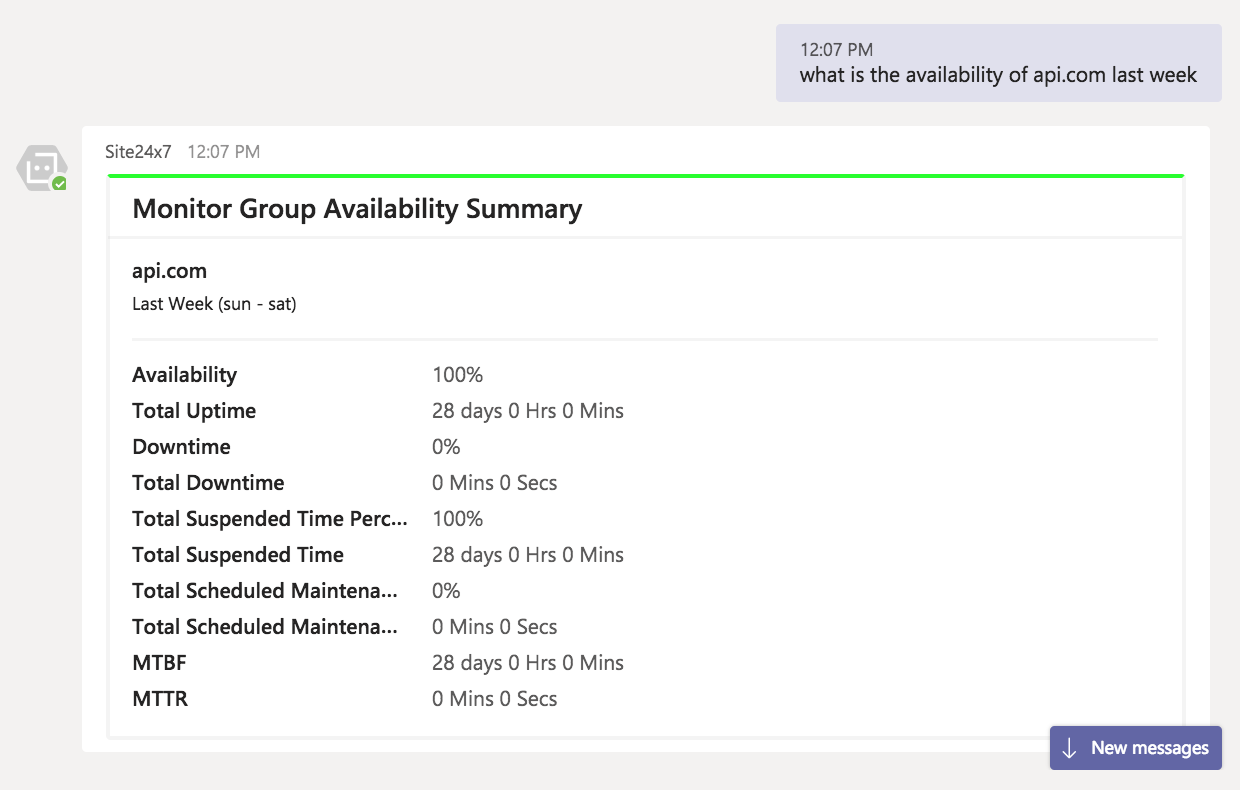This screenshot has width=1240, height=790.
Task: Click the Last Week (sun - sat) text
Action: [214, 304]
